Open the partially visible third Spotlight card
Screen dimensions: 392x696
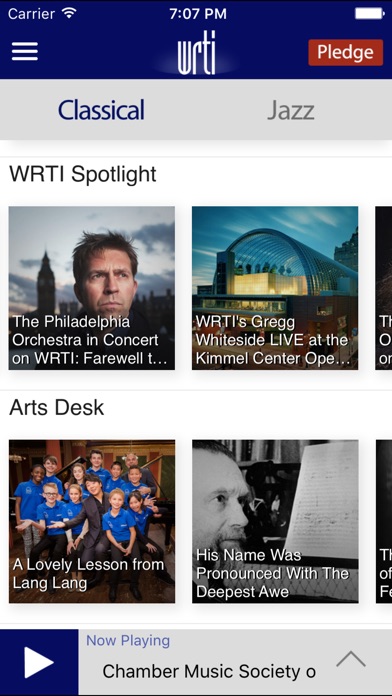click(384, 288)
